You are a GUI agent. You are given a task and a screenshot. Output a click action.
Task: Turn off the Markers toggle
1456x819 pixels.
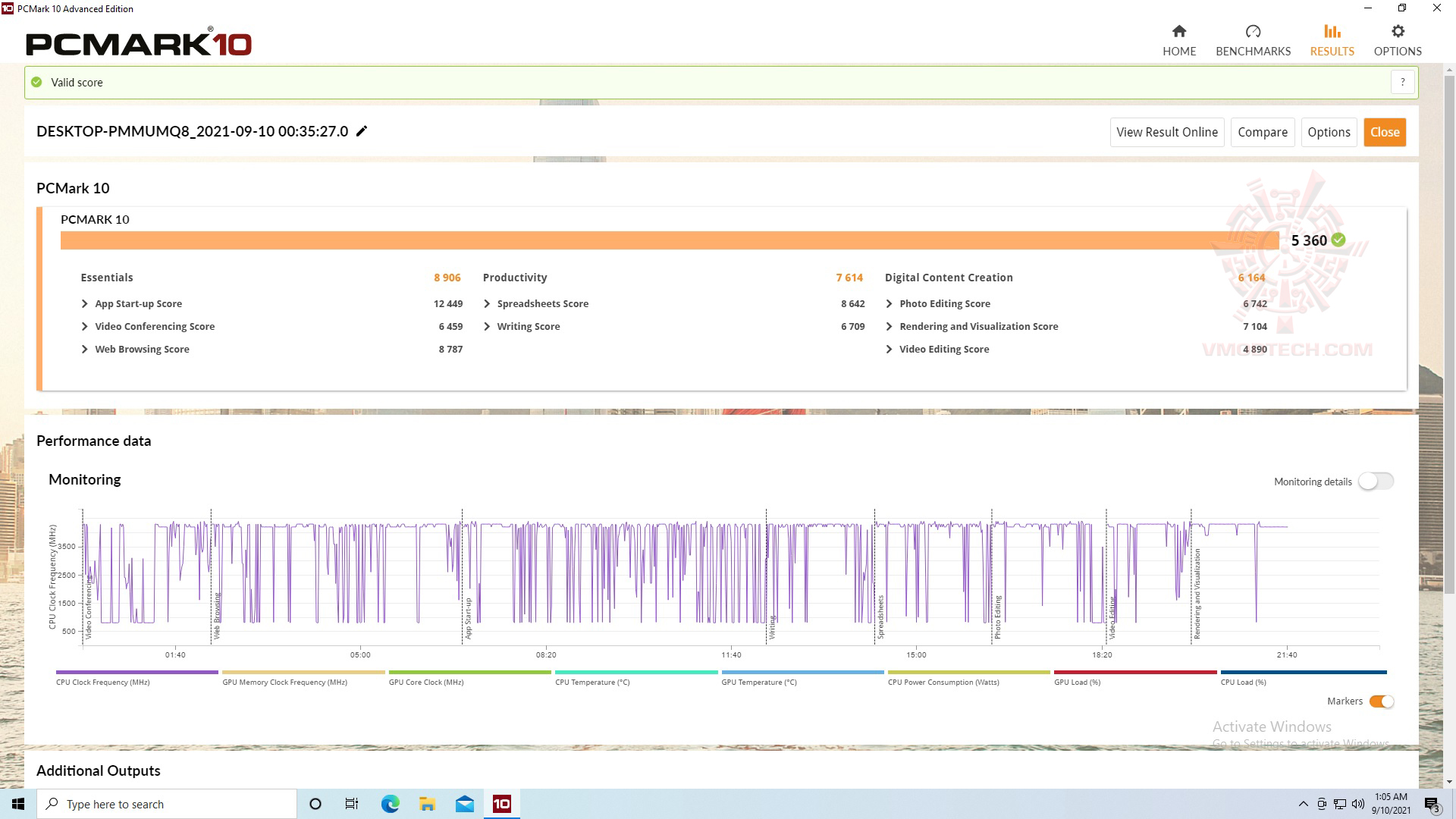1381,701
